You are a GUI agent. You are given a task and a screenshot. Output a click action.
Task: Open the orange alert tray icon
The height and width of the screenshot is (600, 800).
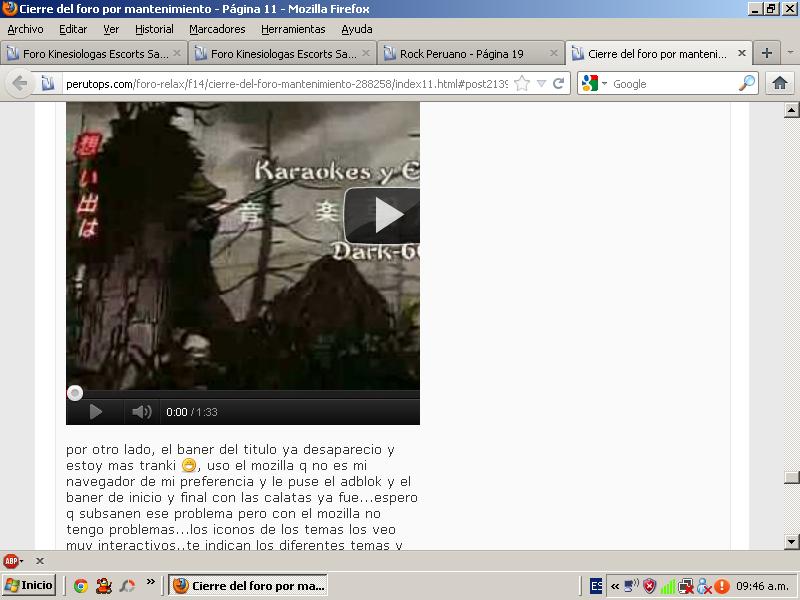pyautogui.click(x=721, y=586)
